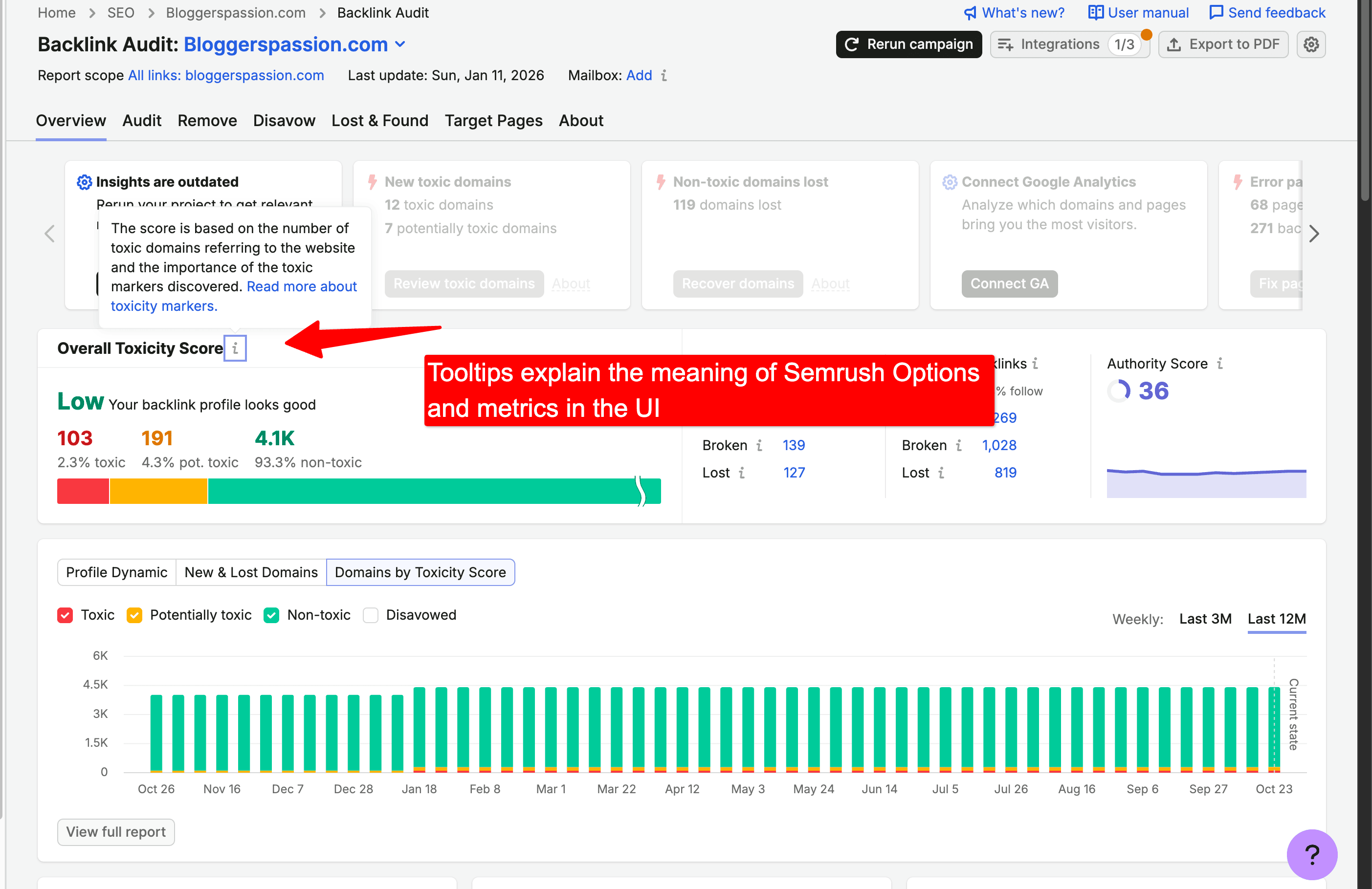The image size is (1372, 889).
Task: Open the settings gear icon near Export
Action: point(1310,44)
